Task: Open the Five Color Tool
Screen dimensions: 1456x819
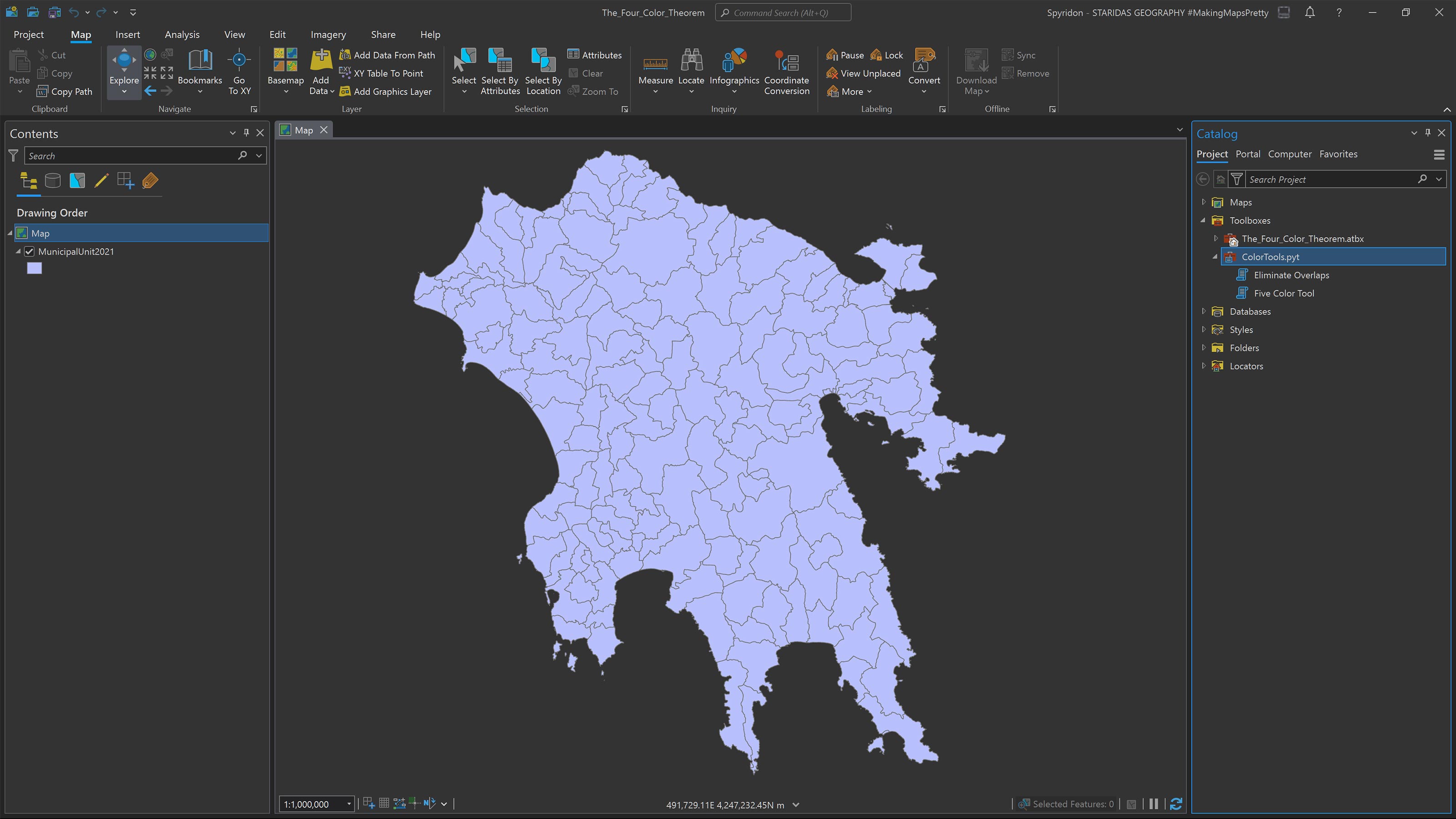Action: pos(1284,293)
